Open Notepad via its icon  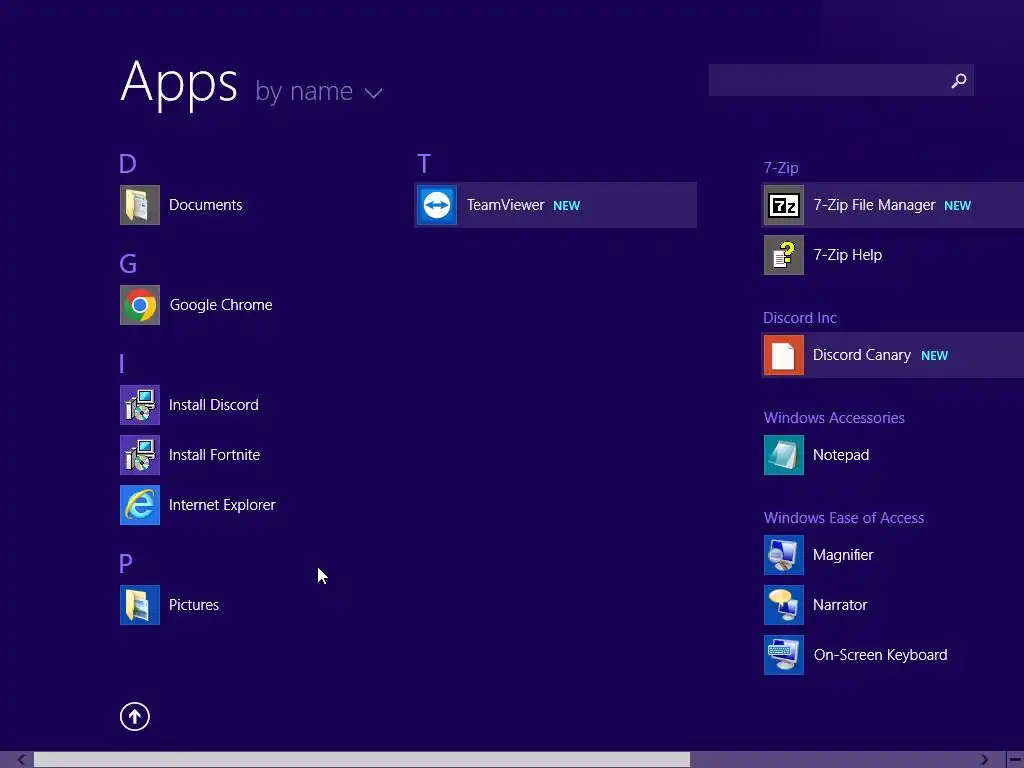click(x=784, y=455)
